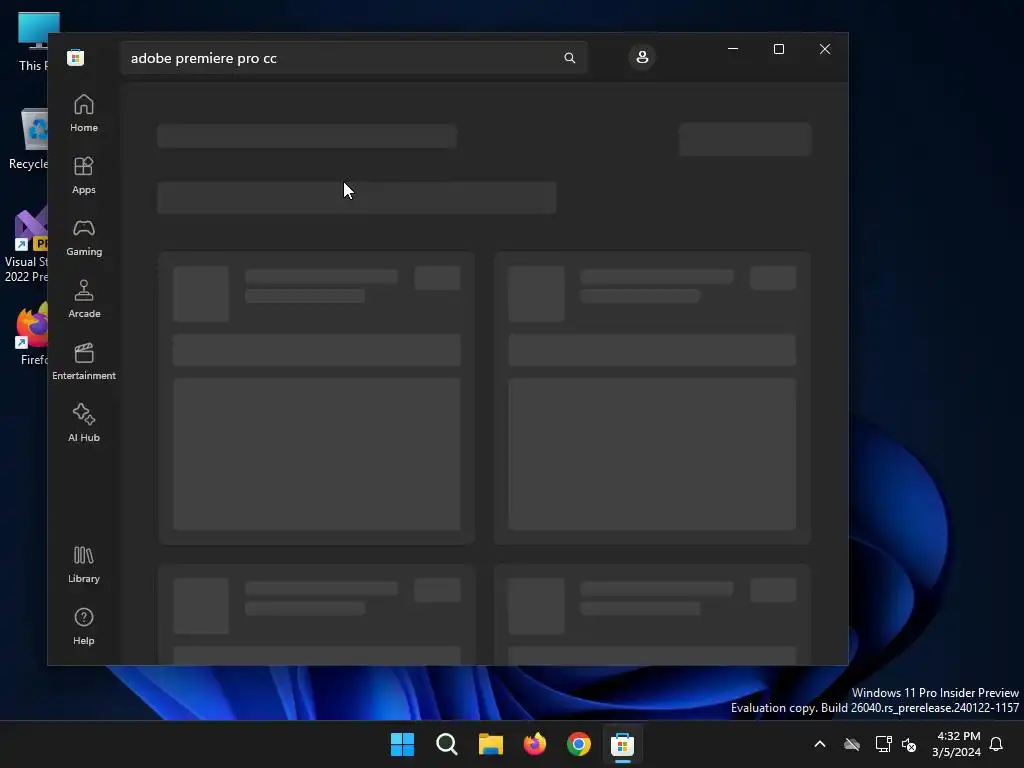Open the Gaming section

(x=84, y=237)
